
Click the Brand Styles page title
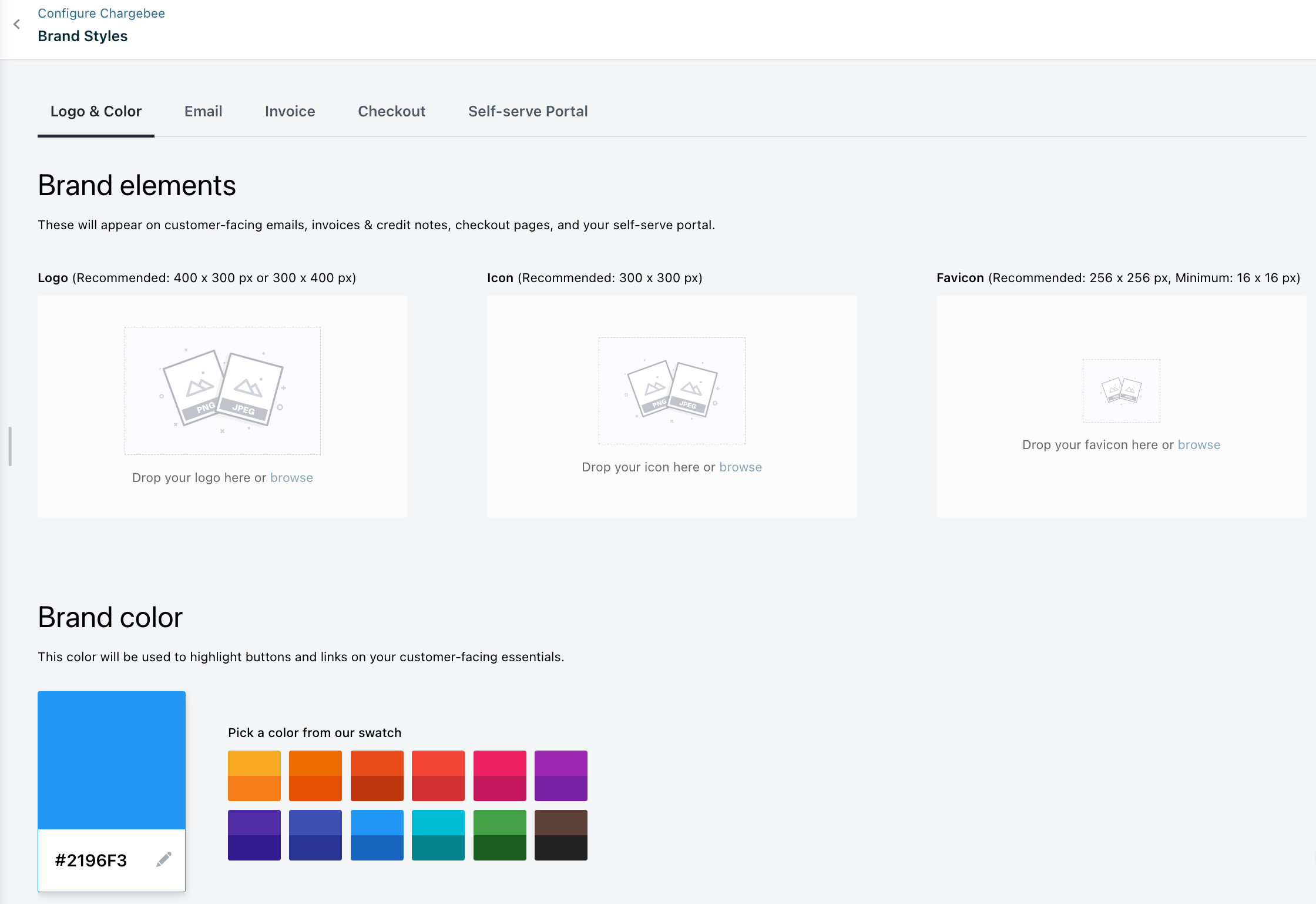(83, 36)
